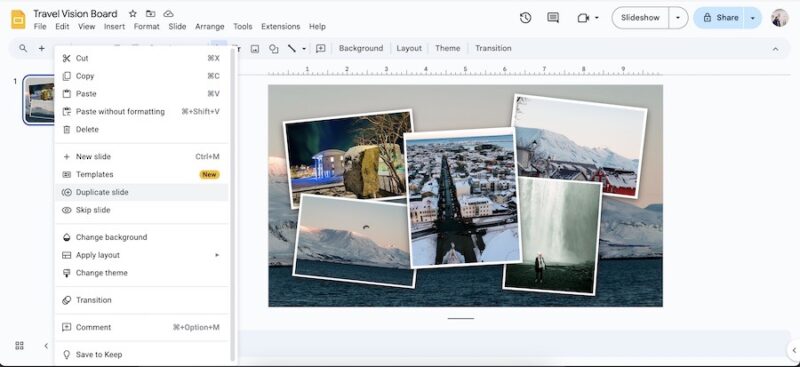Choose Cut from the context menu
The width and height of the screenshot is (800, 367).
click(141, 58)
